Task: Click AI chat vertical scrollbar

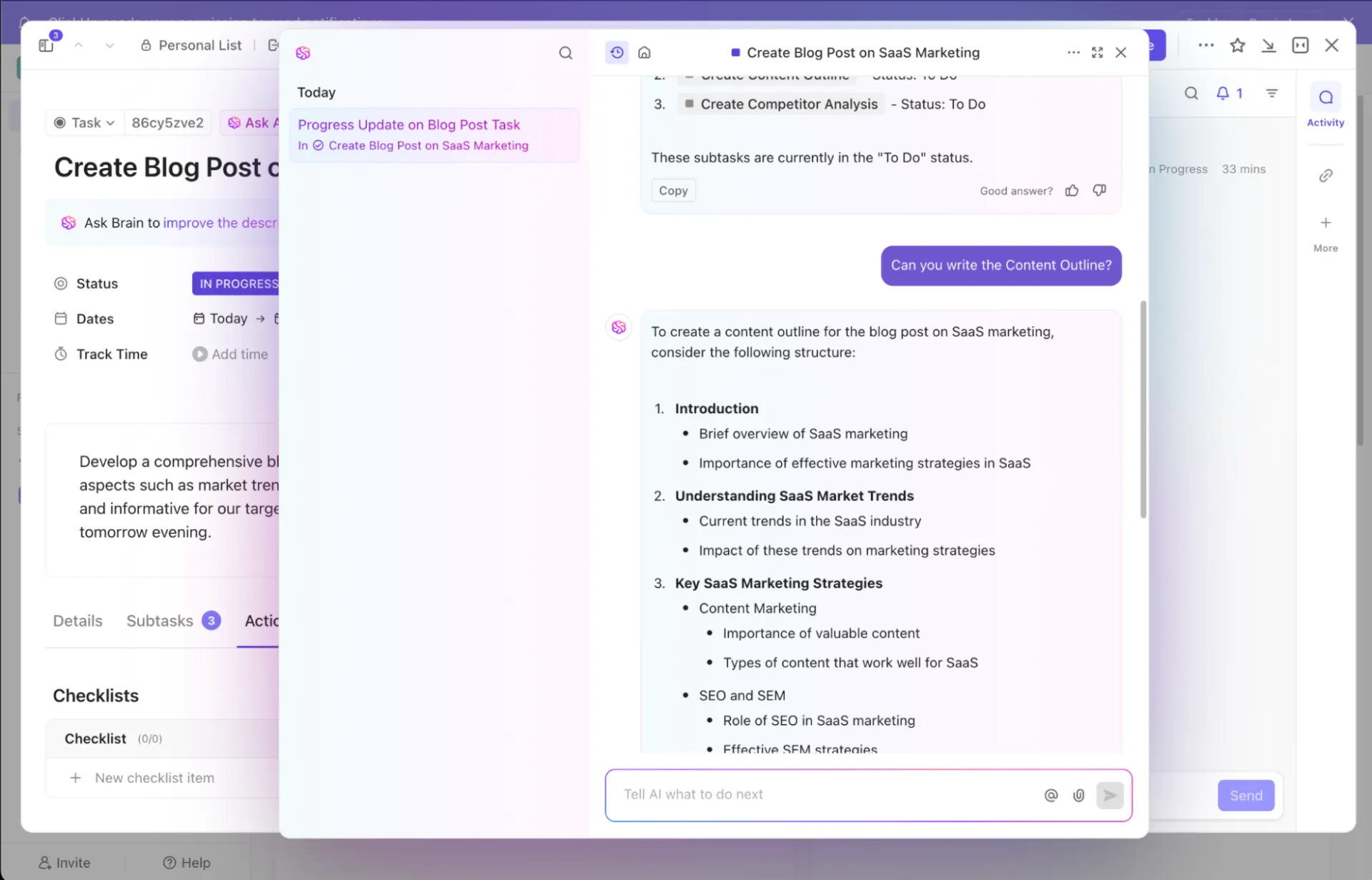Action: [x=1143, y=409]
